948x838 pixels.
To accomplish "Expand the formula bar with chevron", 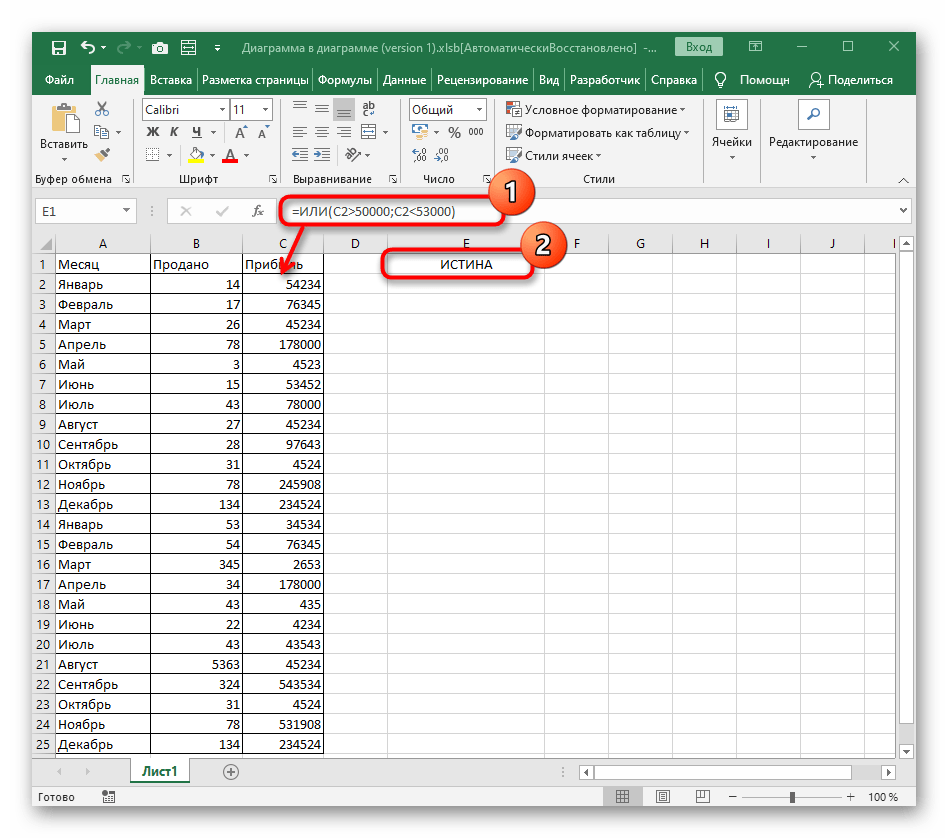I will (904, 211).
